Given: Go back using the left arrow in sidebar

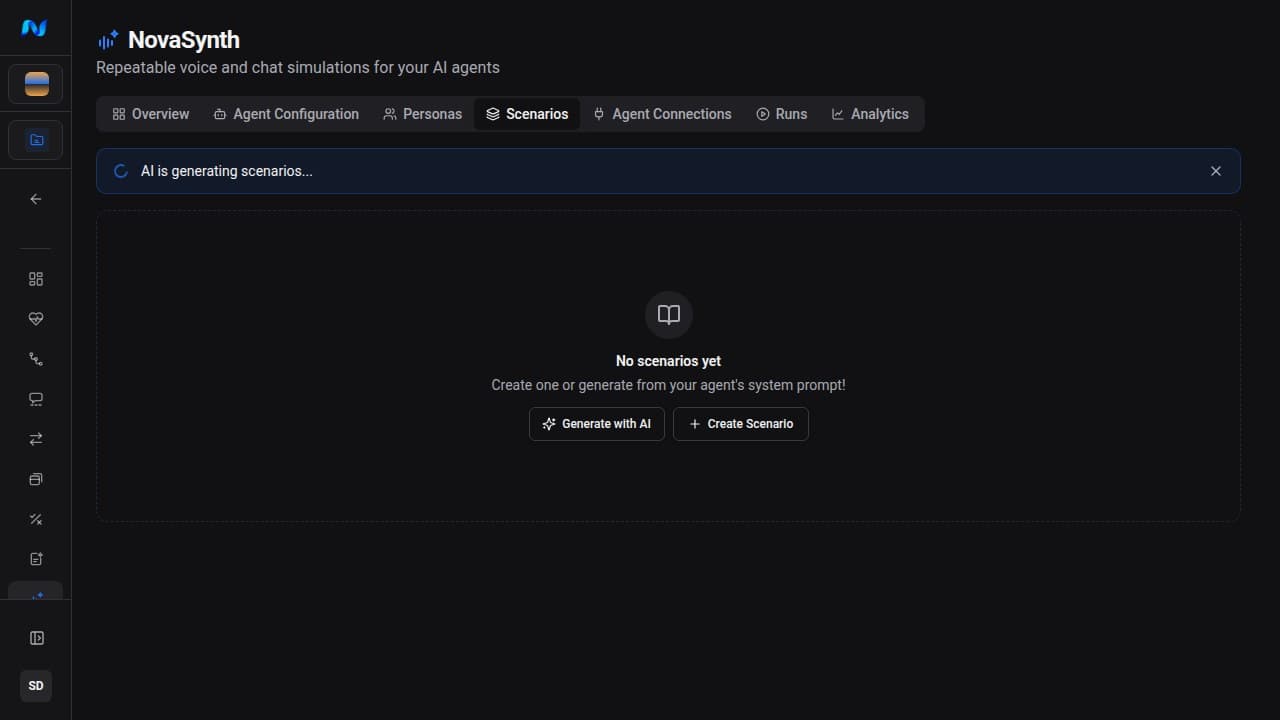Looking at the screenshot, I should pyautogui.click(x=36, y=199).
